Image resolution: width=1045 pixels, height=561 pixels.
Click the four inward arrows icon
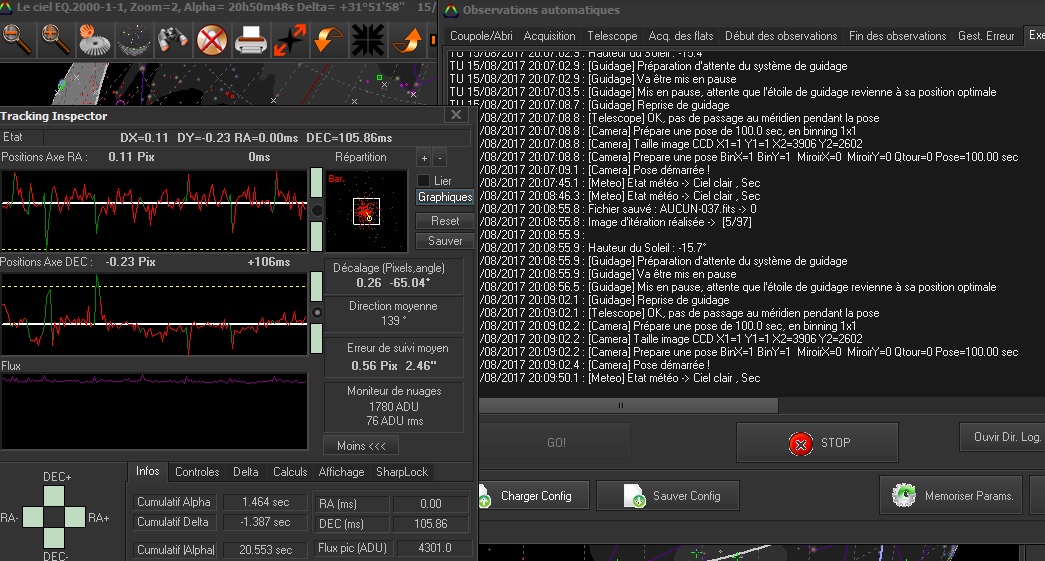click(368, 41)
